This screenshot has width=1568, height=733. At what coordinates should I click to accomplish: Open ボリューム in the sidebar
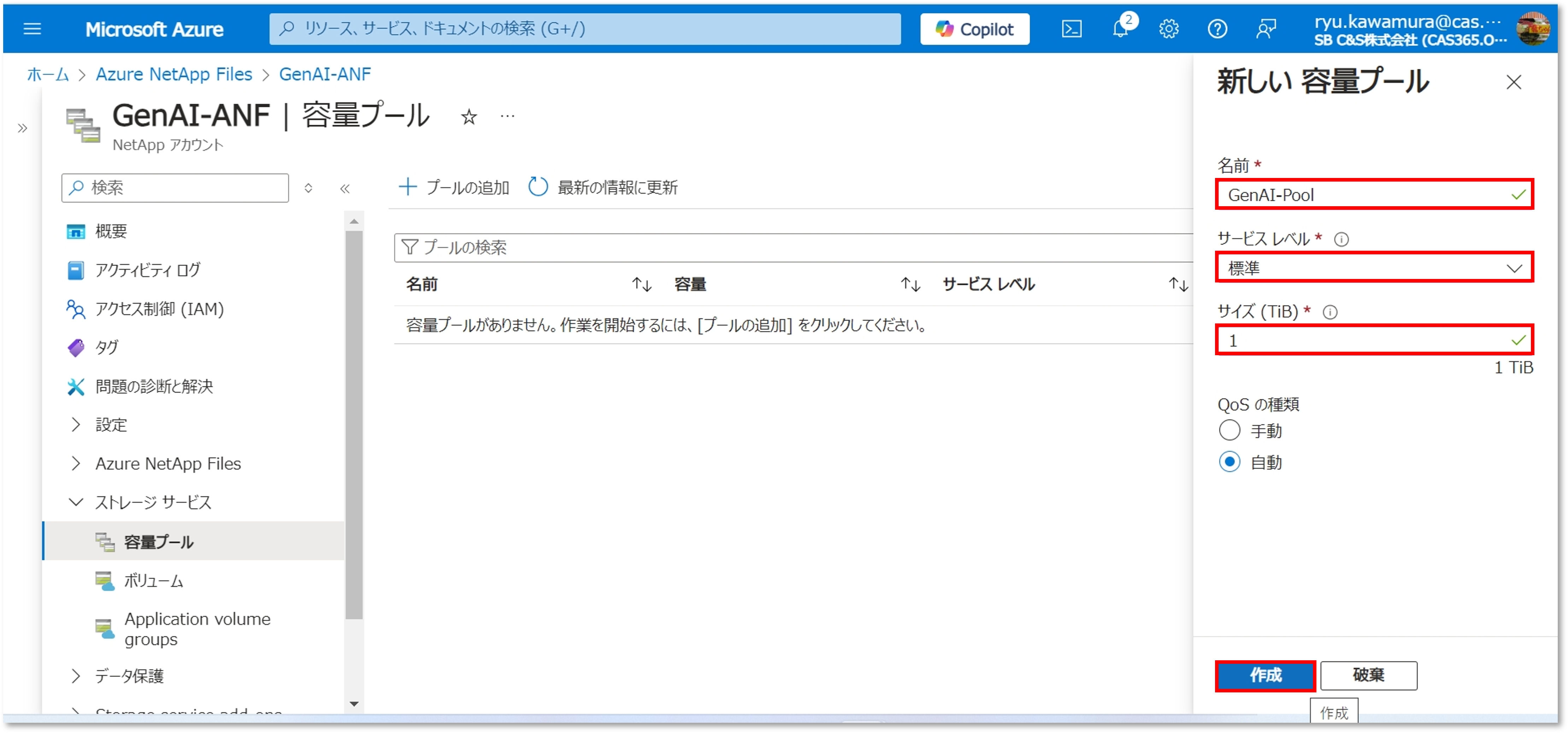point(153,580)
